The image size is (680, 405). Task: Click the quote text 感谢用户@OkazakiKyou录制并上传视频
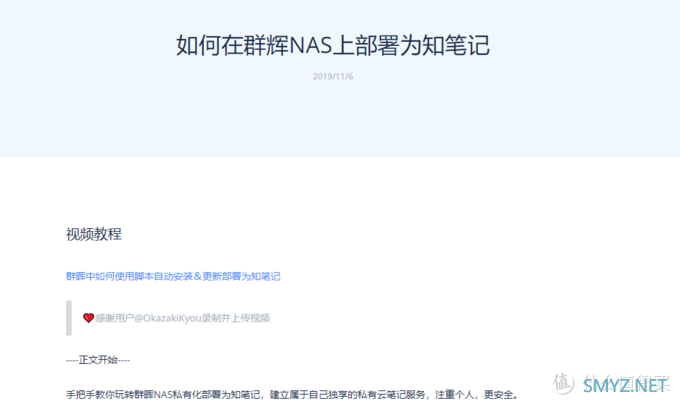coord(183,318)
